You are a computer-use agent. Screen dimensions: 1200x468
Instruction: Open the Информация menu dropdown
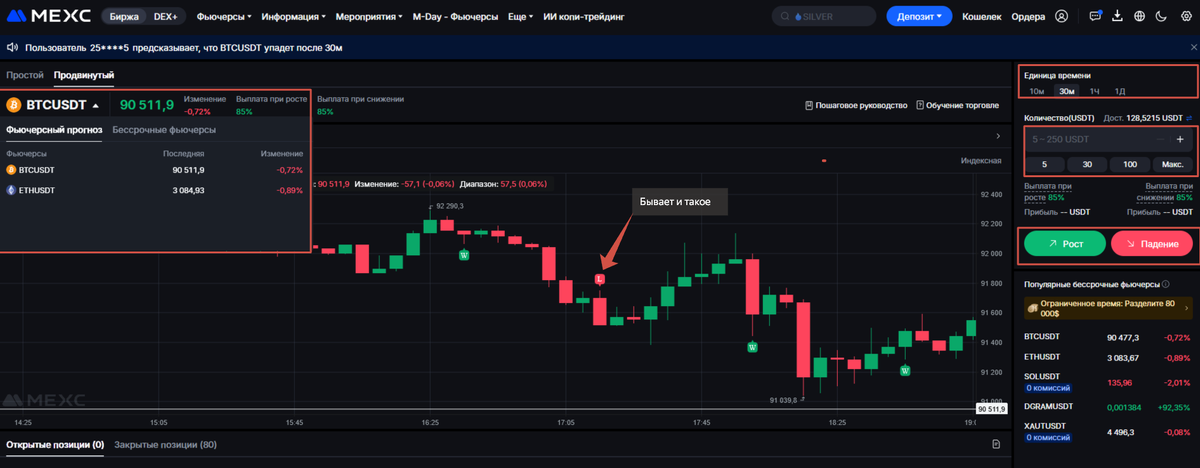(293, 17)
